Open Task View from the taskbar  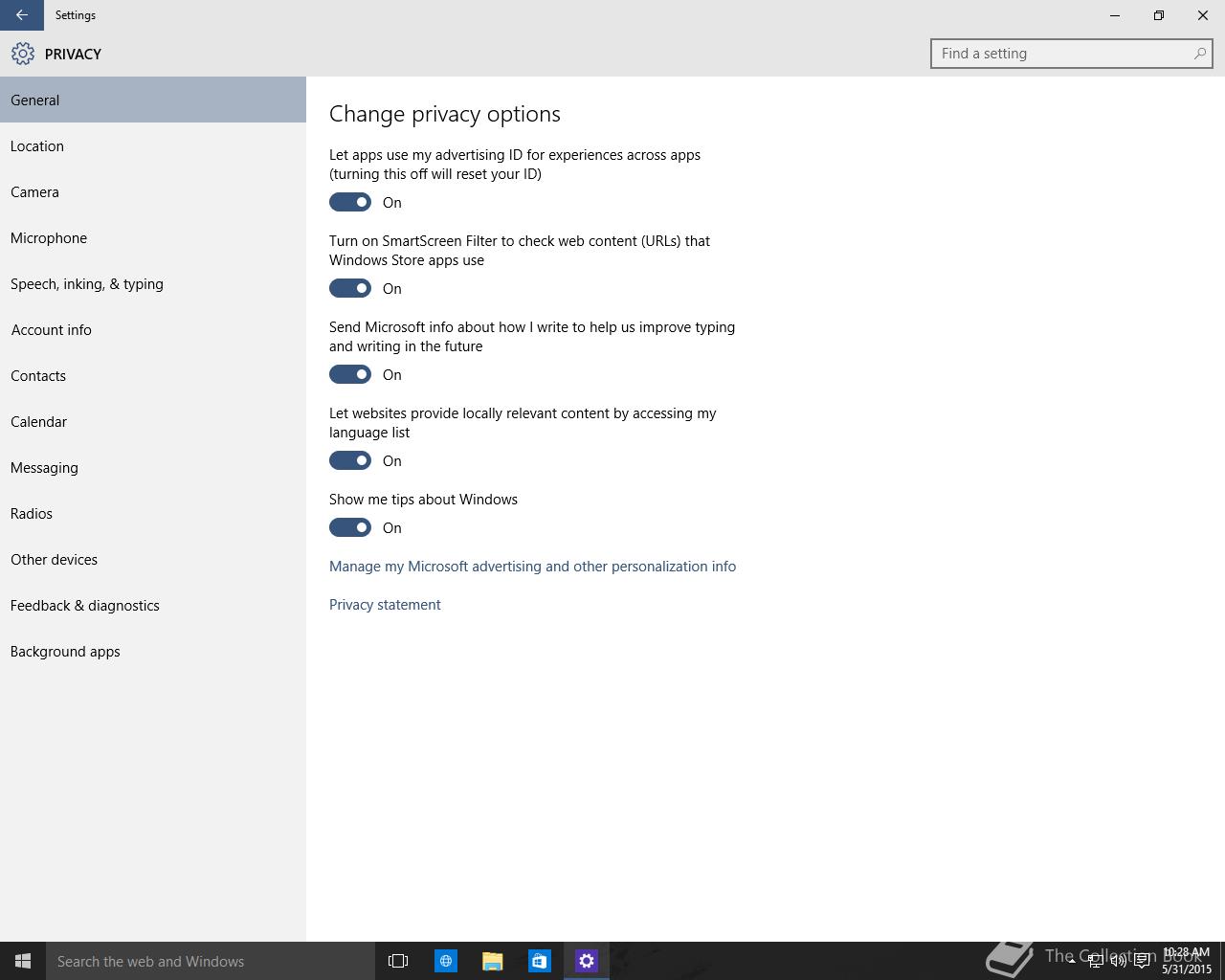coord(398,961)
